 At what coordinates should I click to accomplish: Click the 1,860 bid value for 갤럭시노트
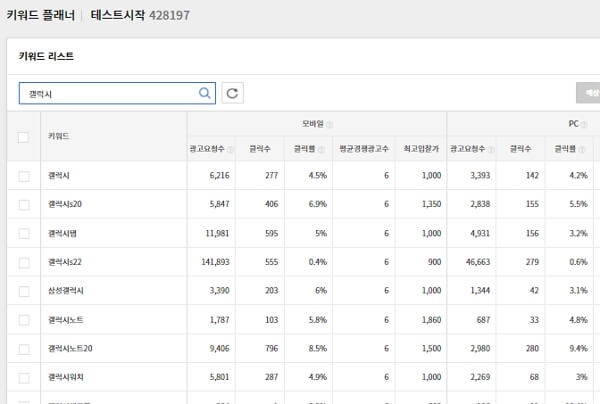(x=431, y=320)
